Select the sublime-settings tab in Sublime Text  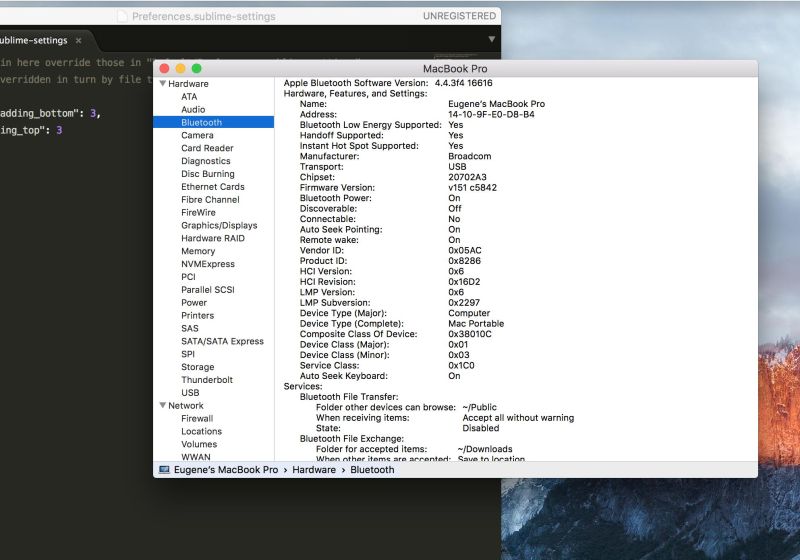coord(34,40)
